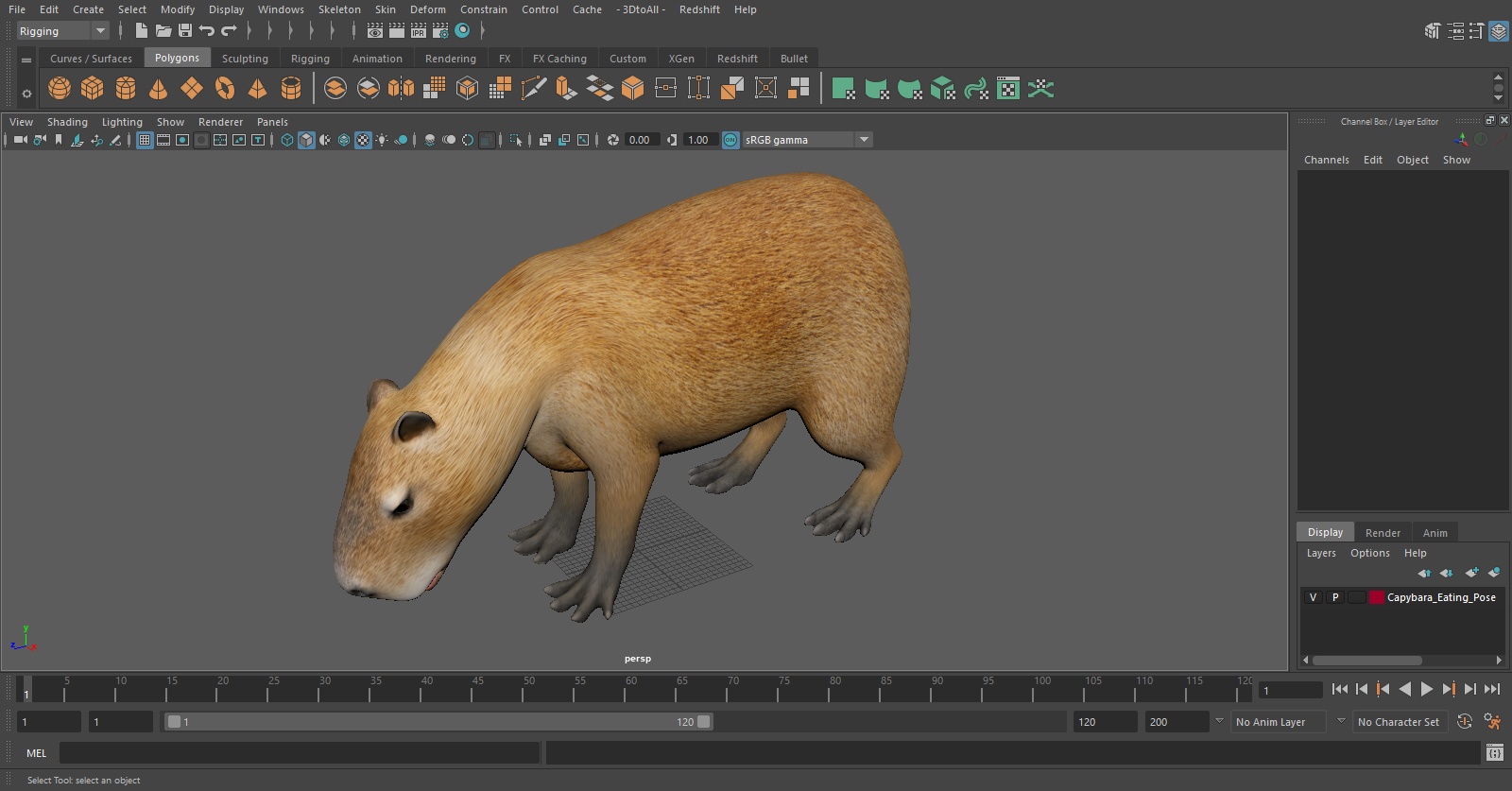This screenshot has width=1512, height=791.
Task: Click the select camera icon in viewport
Action: (20, 140)
